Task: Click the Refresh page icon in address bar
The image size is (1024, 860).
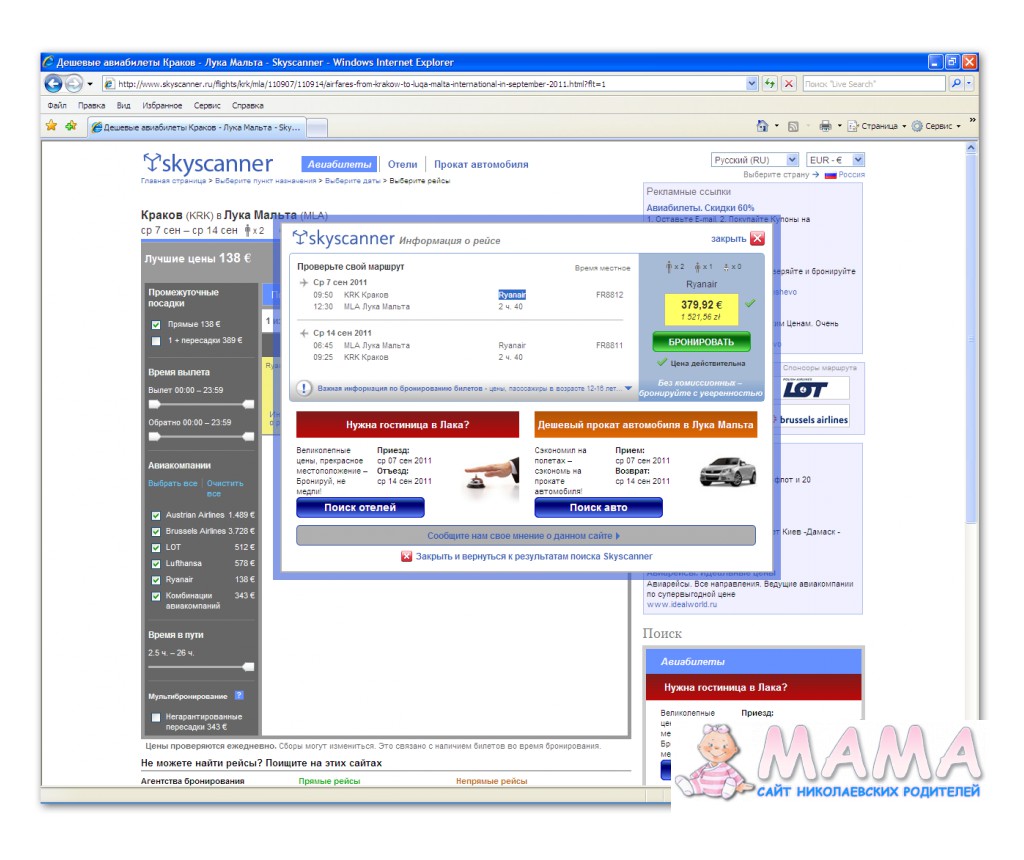Action: [x=770, y=84]
